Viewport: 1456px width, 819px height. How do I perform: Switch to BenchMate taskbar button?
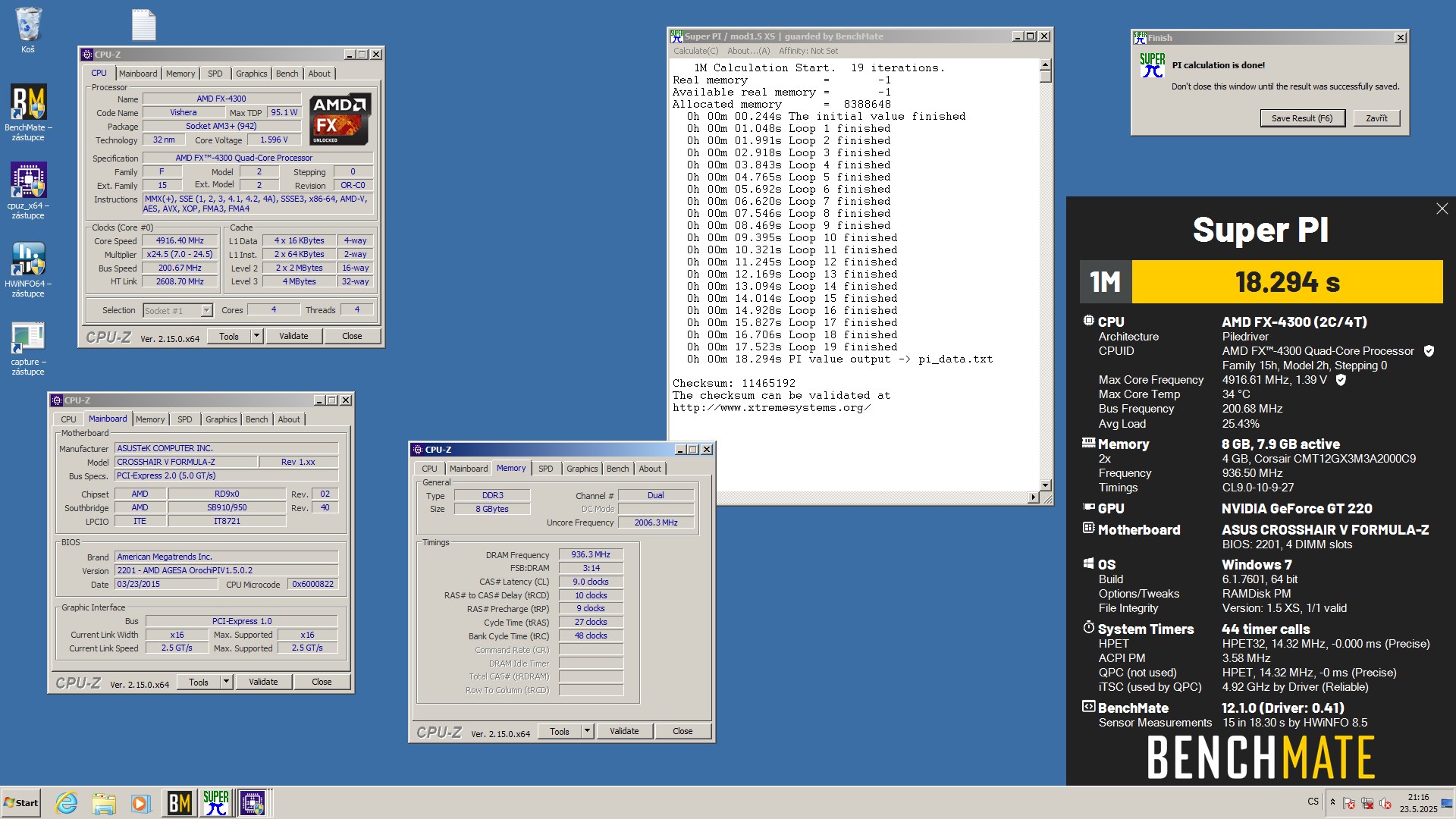[x=179, y=802]
